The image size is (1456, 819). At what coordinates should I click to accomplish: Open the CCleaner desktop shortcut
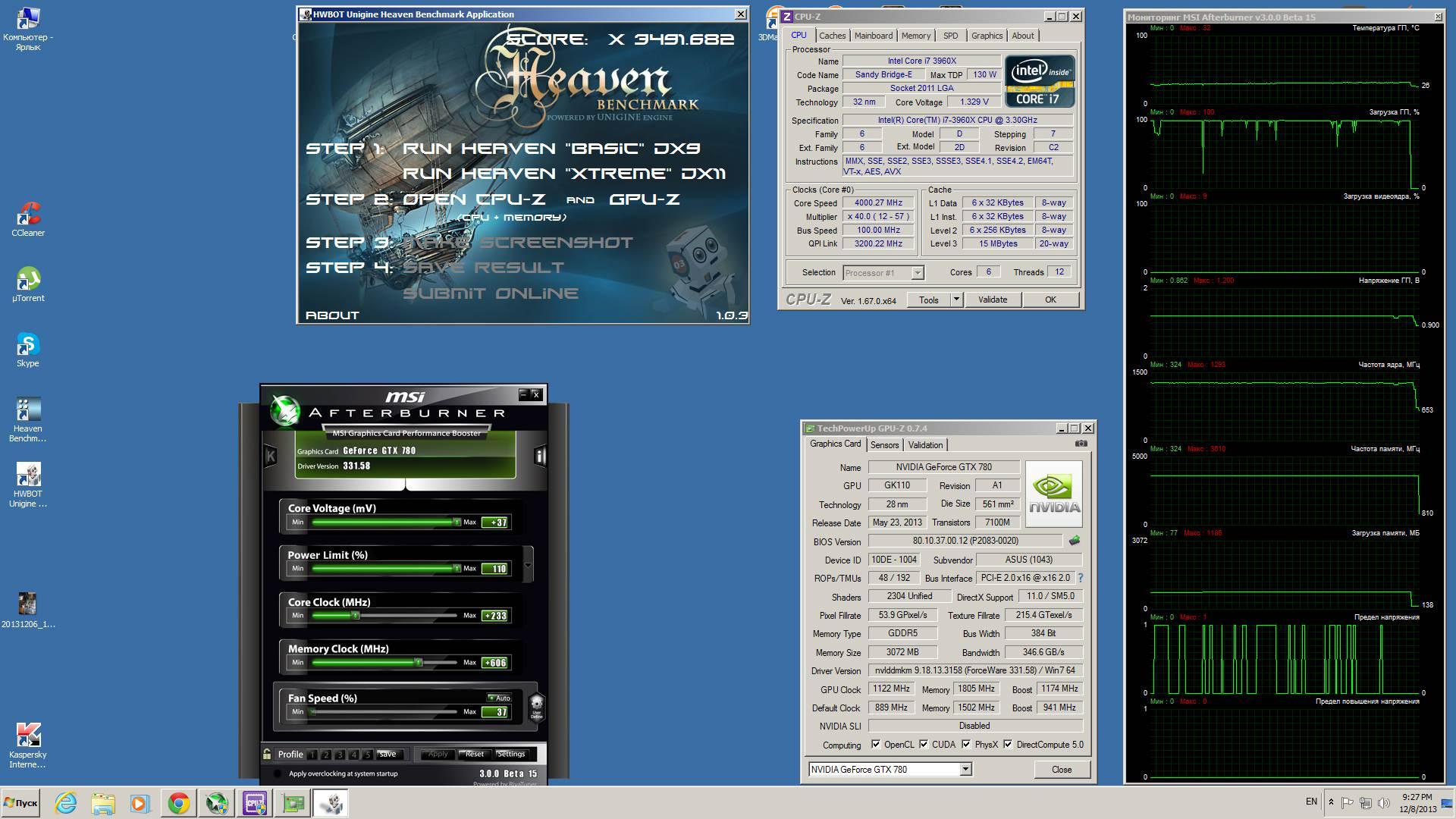(28, 219)
